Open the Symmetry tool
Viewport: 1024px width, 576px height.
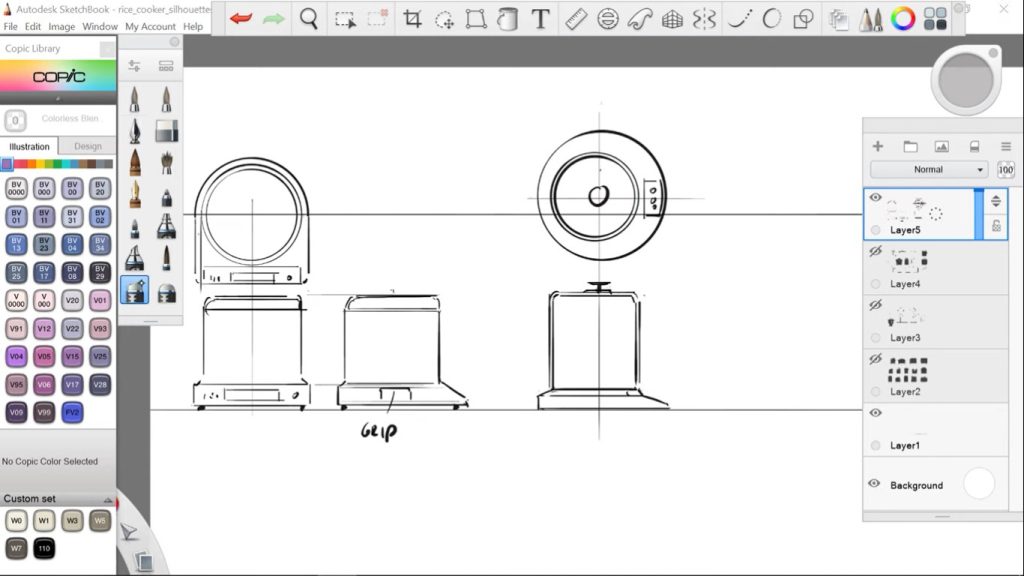703,19
